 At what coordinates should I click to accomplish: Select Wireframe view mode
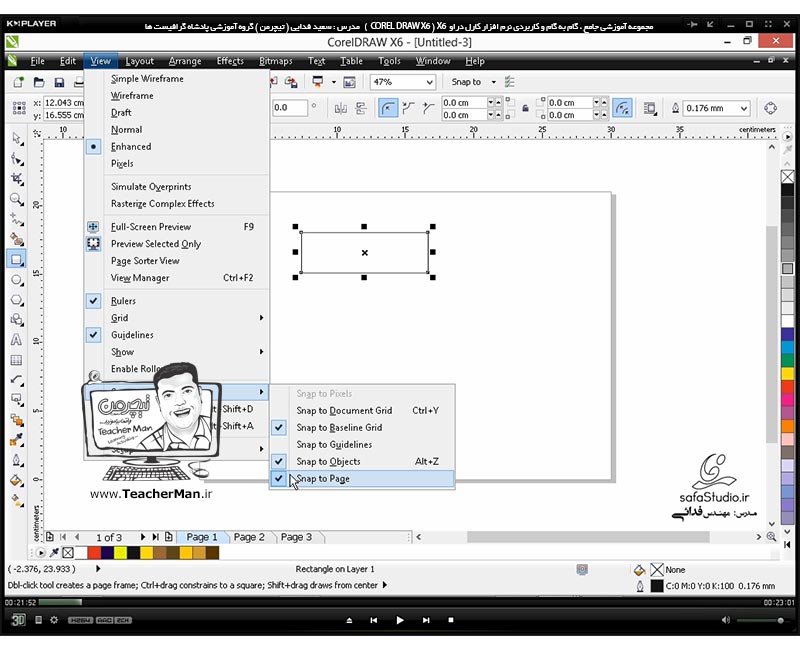[177, 95]
